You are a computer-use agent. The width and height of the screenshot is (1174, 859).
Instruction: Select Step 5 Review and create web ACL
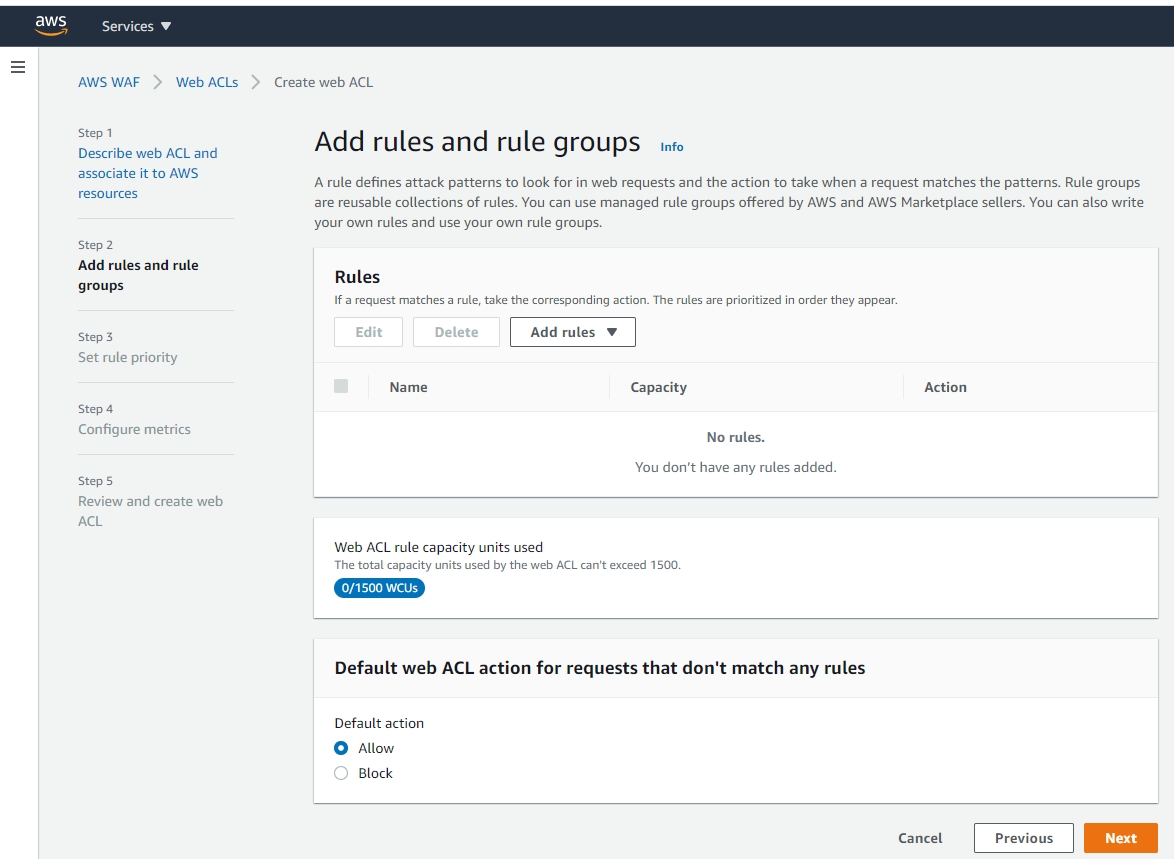click(150, 511)
